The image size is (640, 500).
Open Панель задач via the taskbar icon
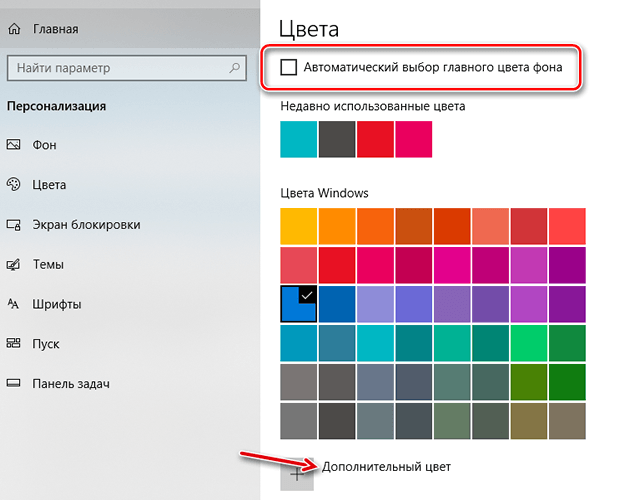13,383
